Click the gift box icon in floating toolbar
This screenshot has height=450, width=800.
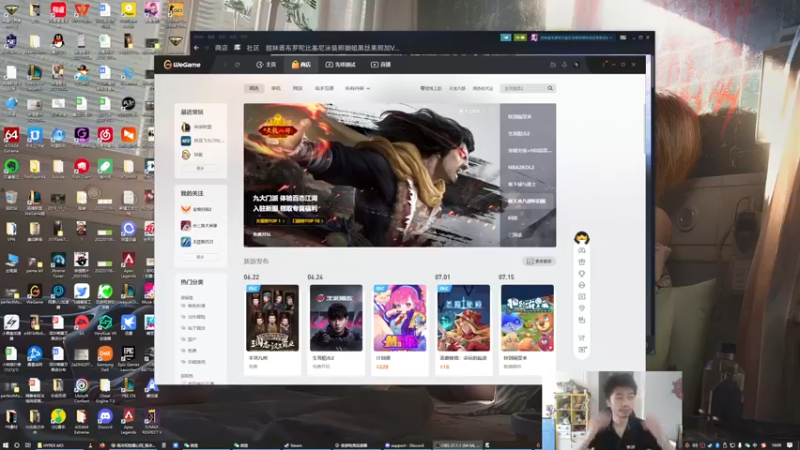click(x=582, y=262)
